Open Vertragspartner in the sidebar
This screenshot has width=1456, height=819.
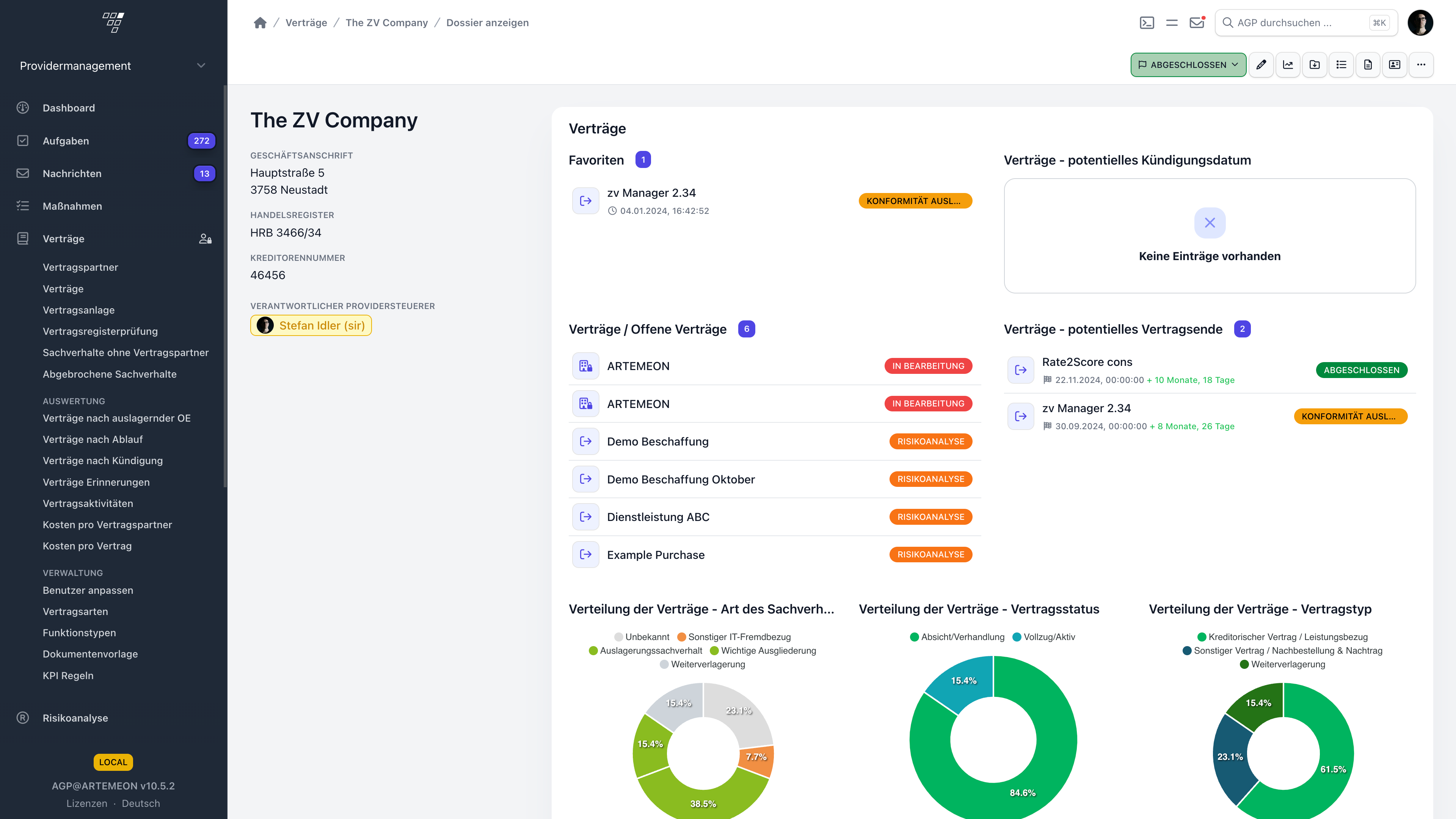(80, 267)
